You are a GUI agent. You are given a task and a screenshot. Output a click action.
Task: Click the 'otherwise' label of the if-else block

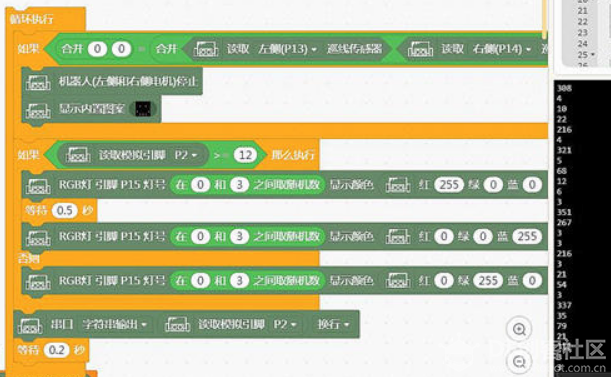click(x=28, y=258)
